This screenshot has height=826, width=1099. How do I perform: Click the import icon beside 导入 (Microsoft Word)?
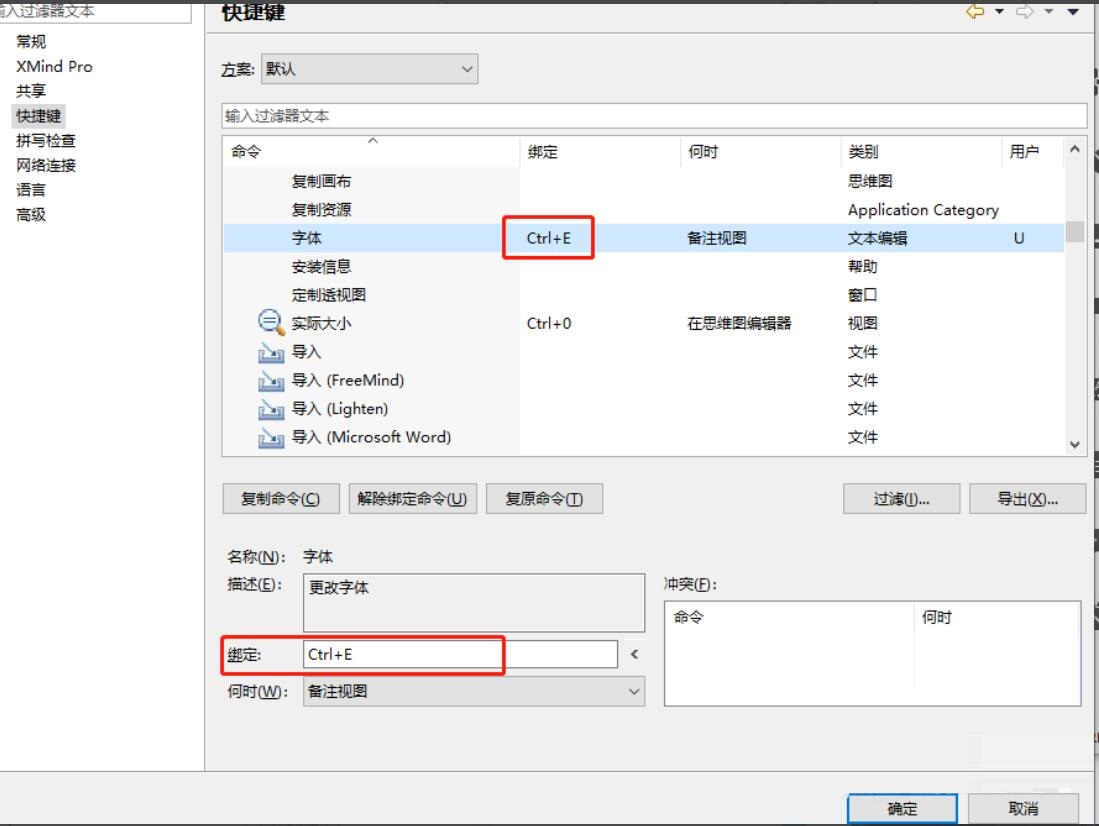click(271, 438)
